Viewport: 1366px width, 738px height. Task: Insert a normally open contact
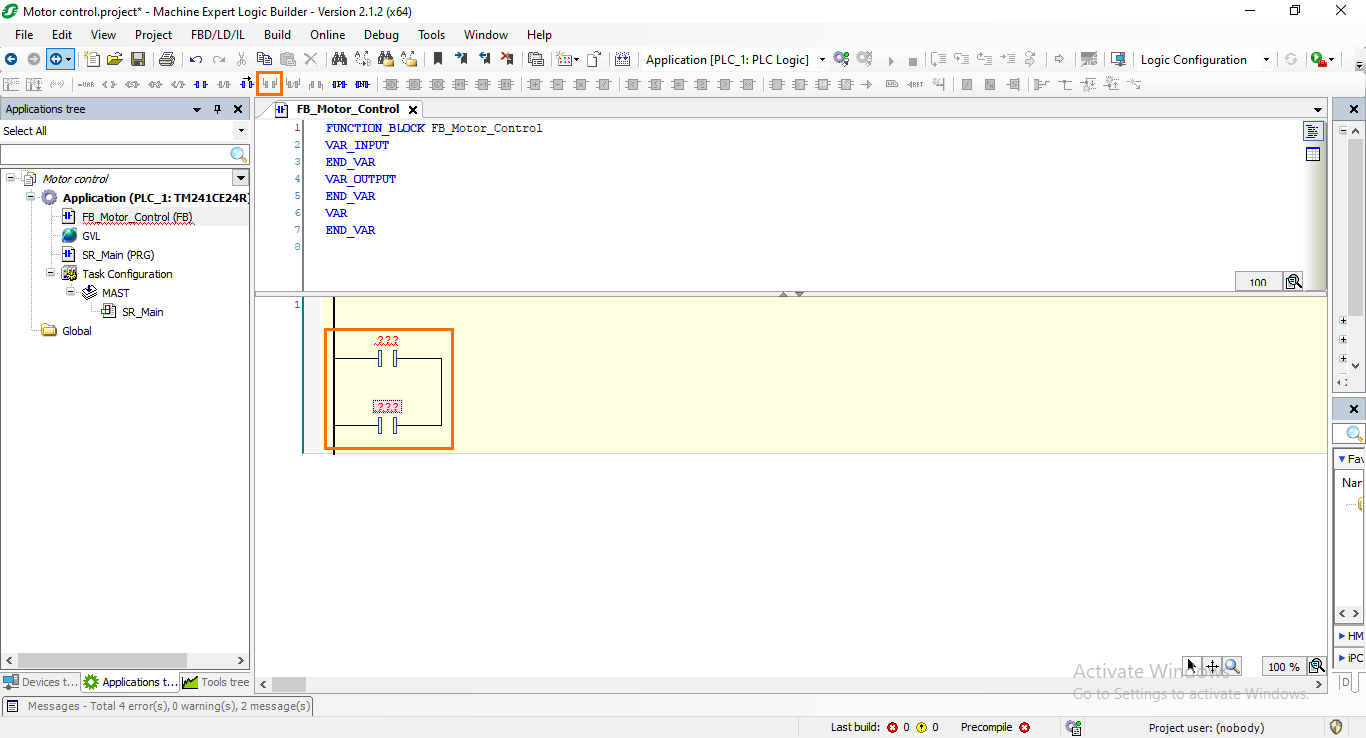[200, 84]
